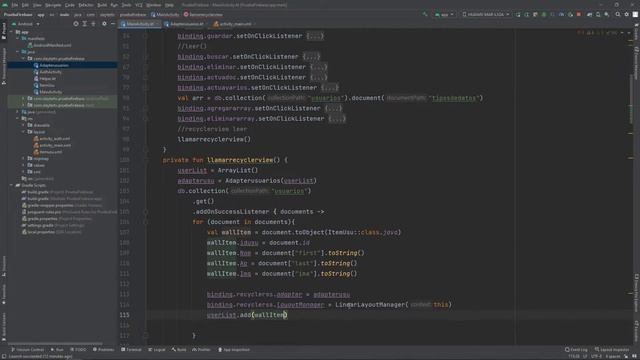Image resolution: width=640 pixels, height=360 pixels.
Task: Click the Debug app bug icon
Action: point(544,14)
